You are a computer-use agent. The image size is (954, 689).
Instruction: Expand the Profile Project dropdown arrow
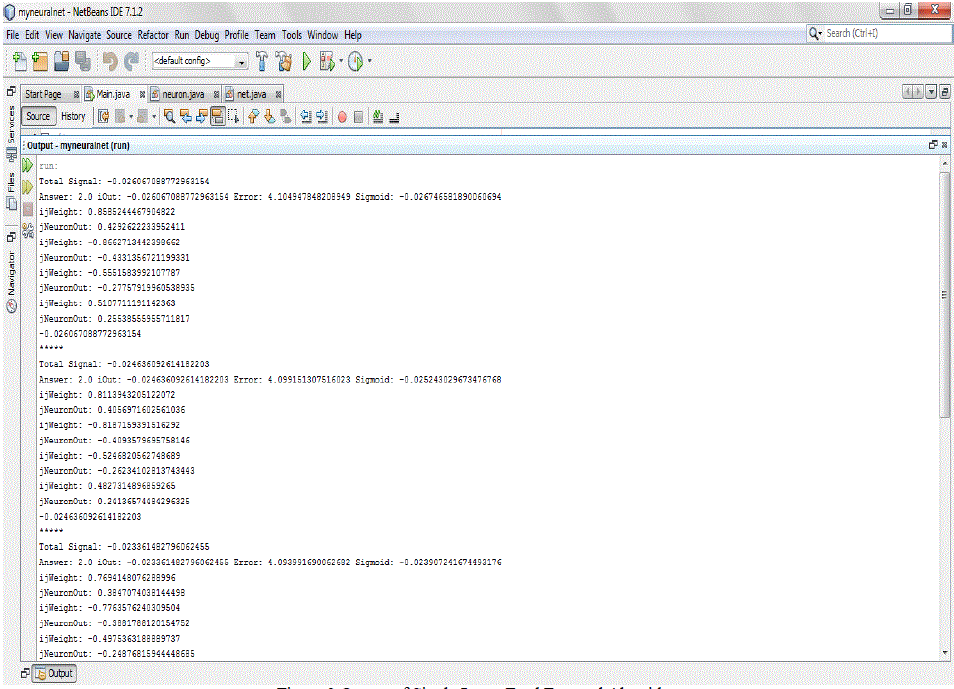click(369, 62)
